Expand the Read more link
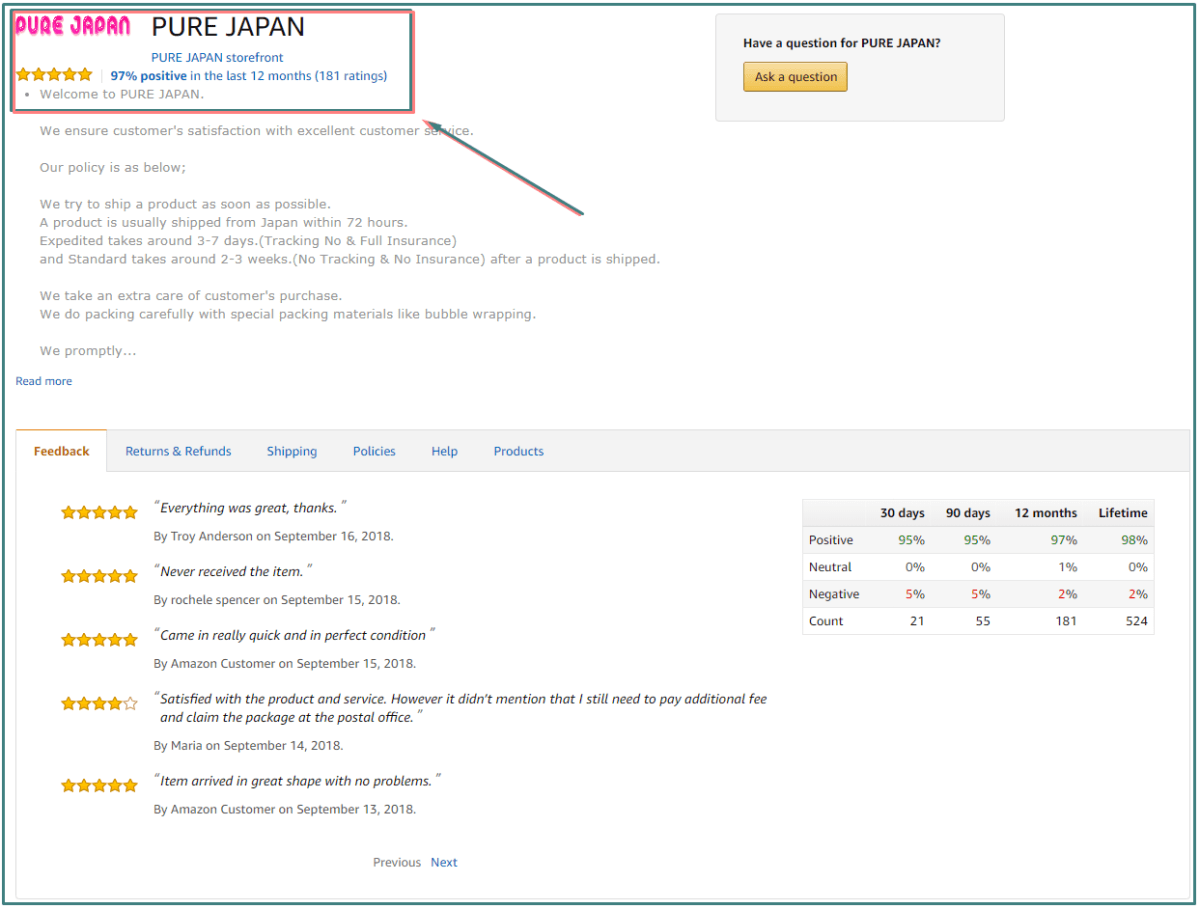Image resolution: width=1200 pixels, height=909 pixels. (44, 381)
